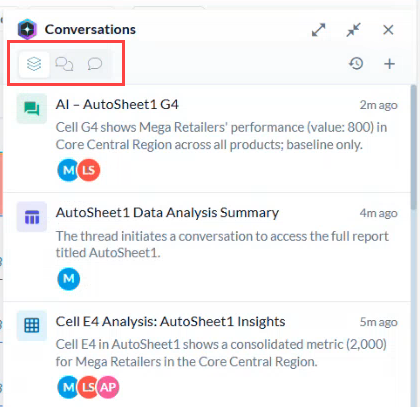
Task: Switch to the single comment bubble tab
Action: (95, 63)
